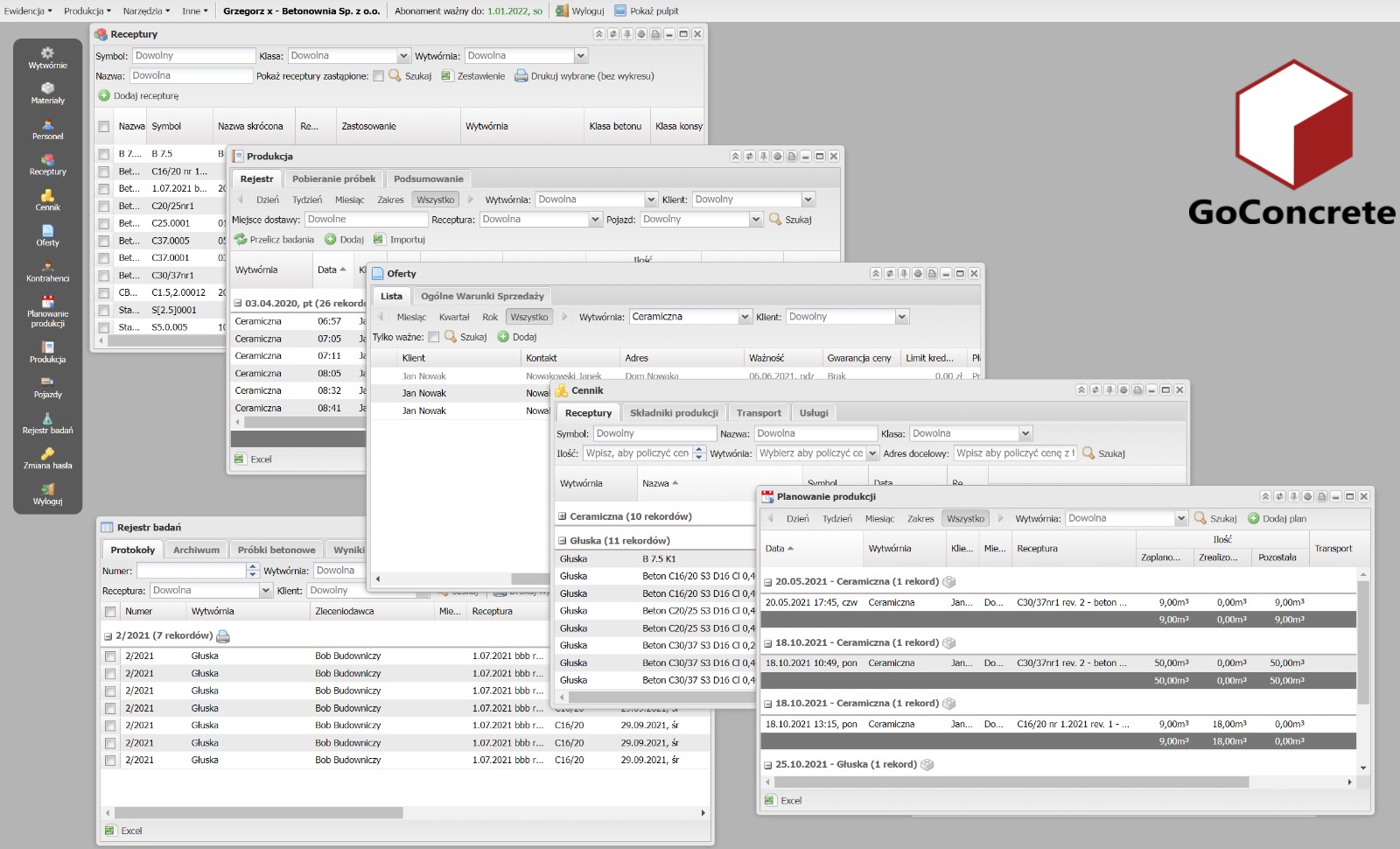The image size is (1400, 849).
Task: Click Dodaj plan in Planowanie produkcji
Action: tap(1277, 518)
